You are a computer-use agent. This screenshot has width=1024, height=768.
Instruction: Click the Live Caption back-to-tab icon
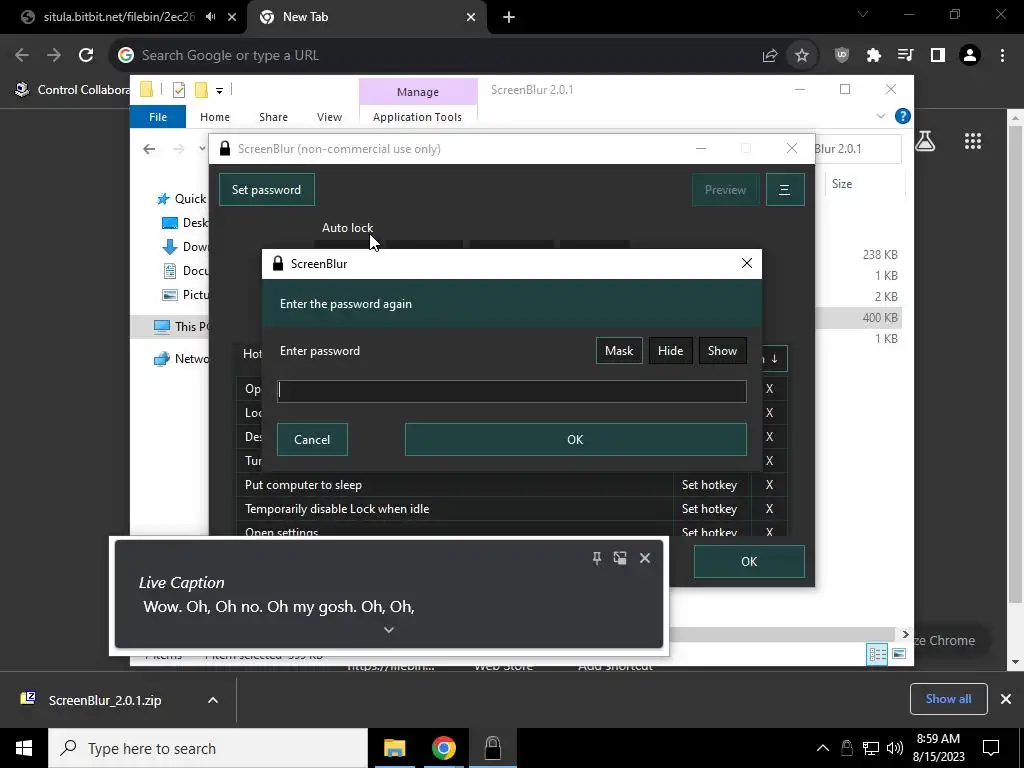(620, 558)
